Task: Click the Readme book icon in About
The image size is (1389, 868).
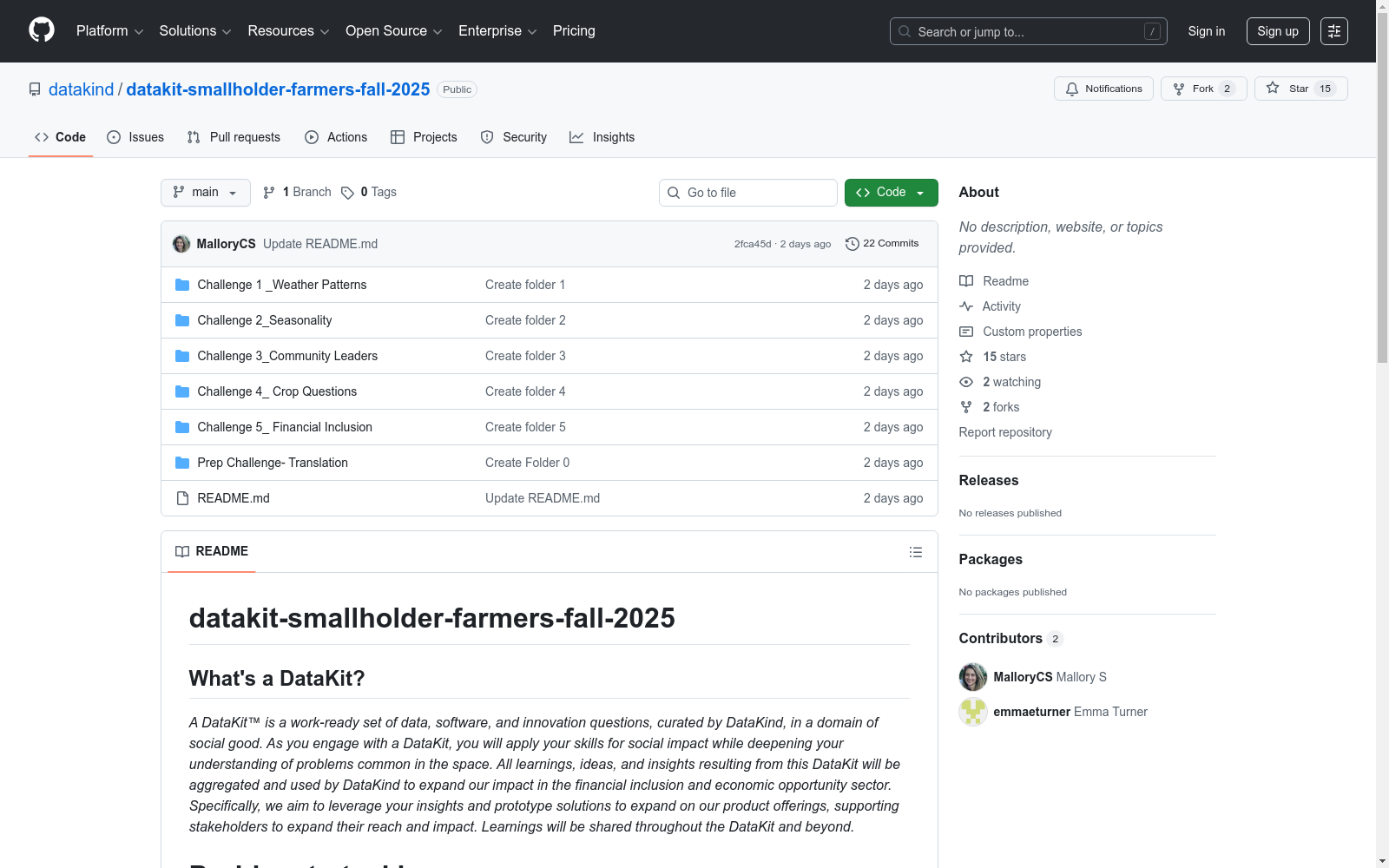Action: 966,281
